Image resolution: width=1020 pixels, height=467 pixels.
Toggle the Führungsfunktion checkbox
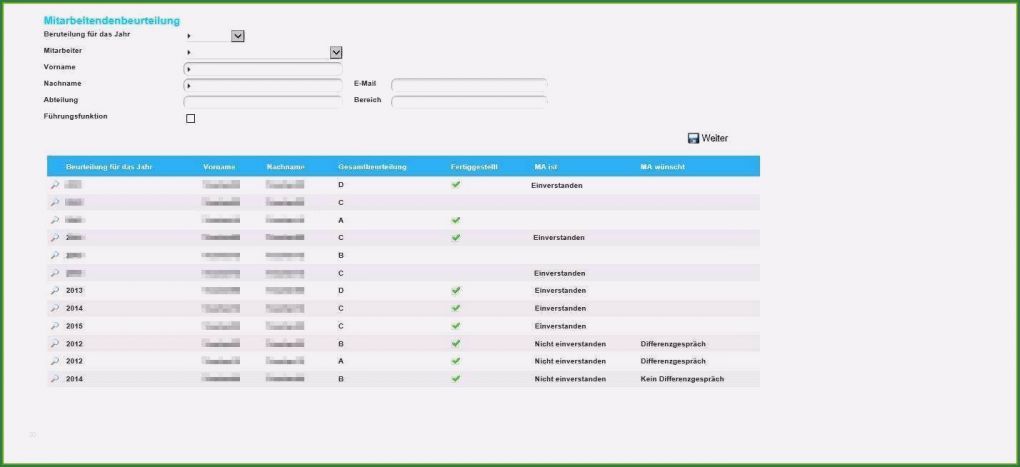190,119
